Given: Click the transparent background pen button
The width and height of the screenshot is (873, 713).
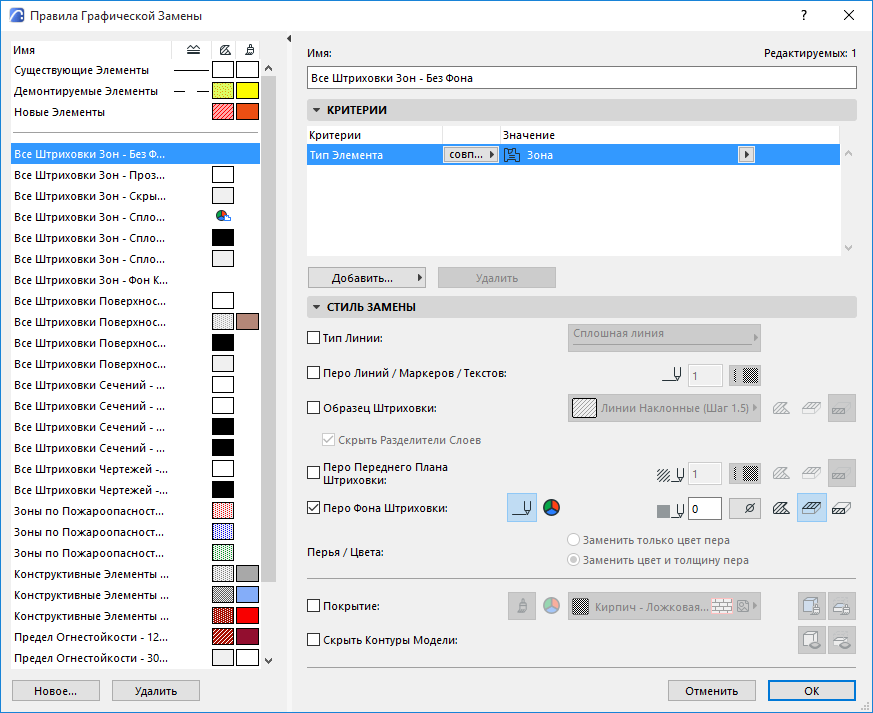Looking at the screenshot, I should (745, 509).
